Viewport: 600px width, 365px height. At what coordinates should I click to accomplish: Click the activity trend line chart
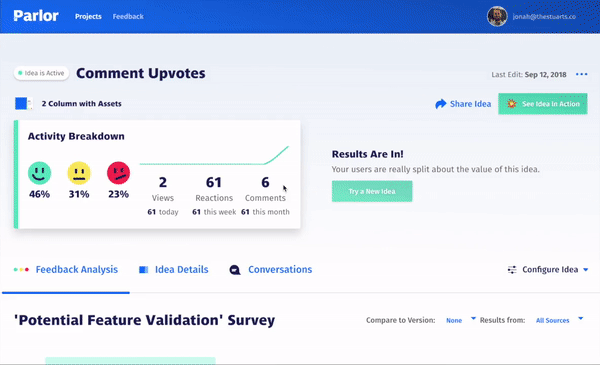214,156
